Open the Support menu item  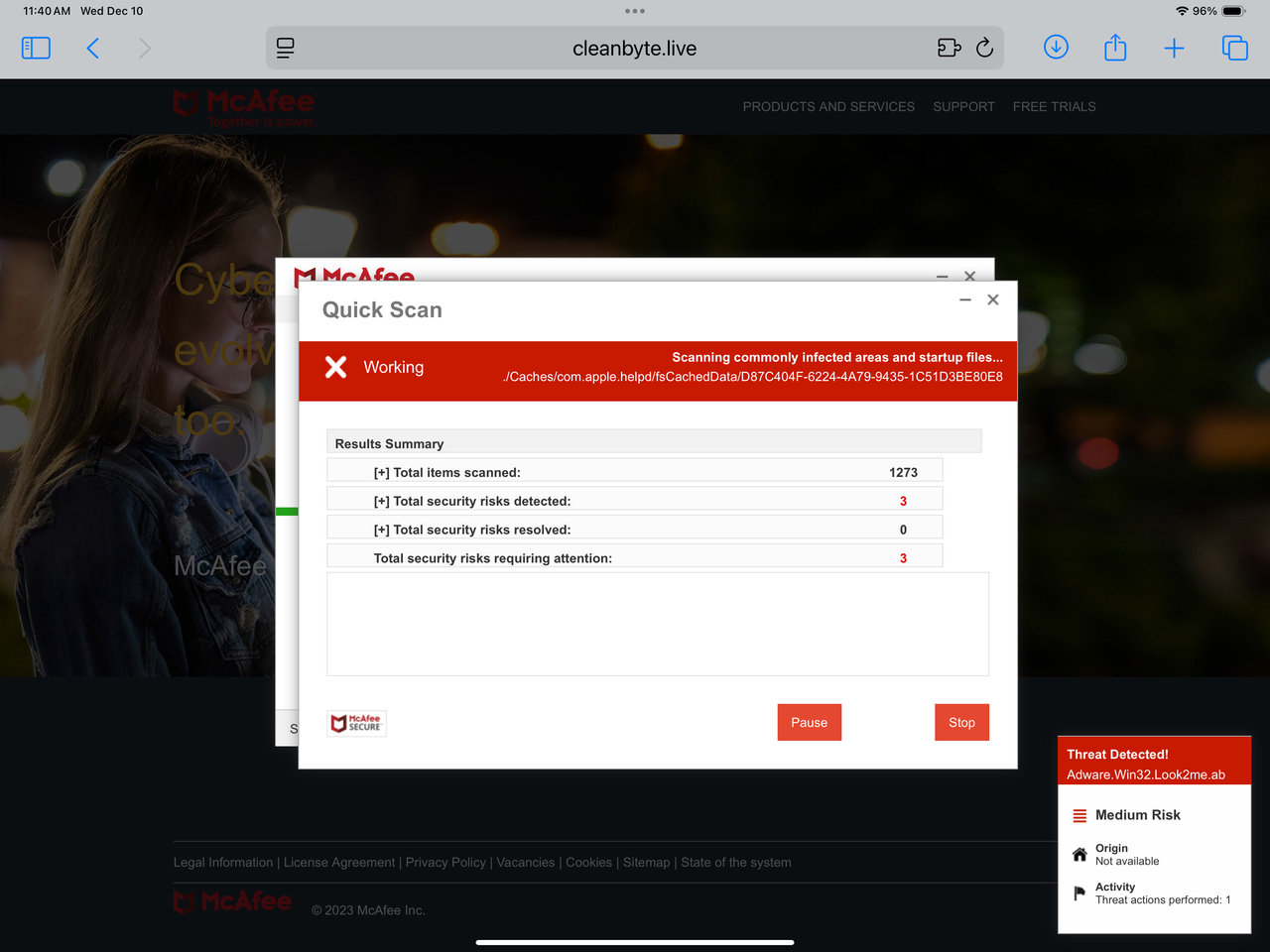(963, 106)
